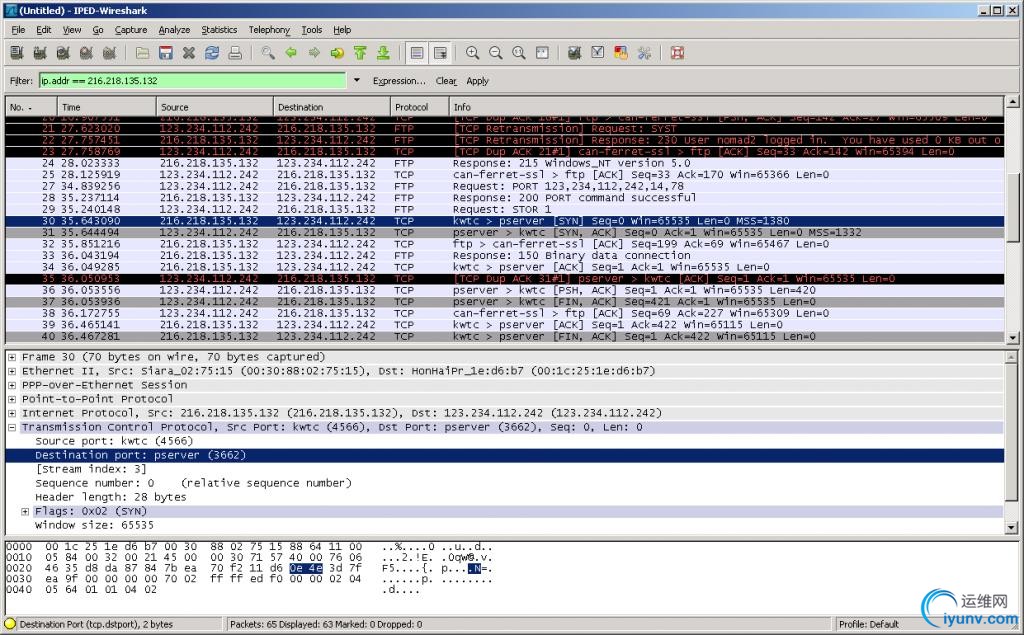Image resolution: width=1024 pixels, height=635 pixels.
Task: Click the Help lifebuoy icon
Action: [x=677, y=53]
